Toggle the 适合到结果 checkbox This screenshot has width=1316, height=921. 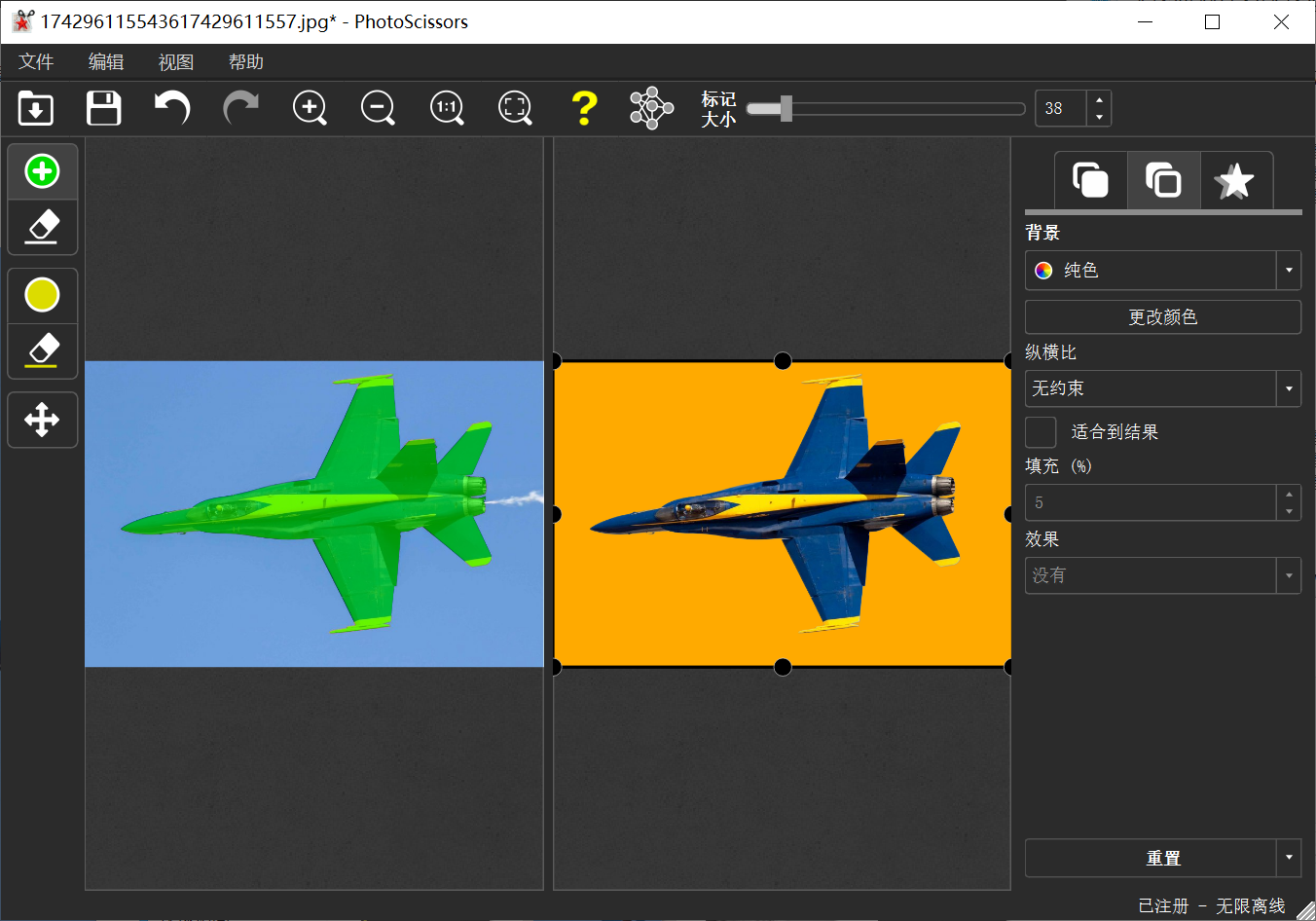pyautogui.click(x=1041, y=431)
